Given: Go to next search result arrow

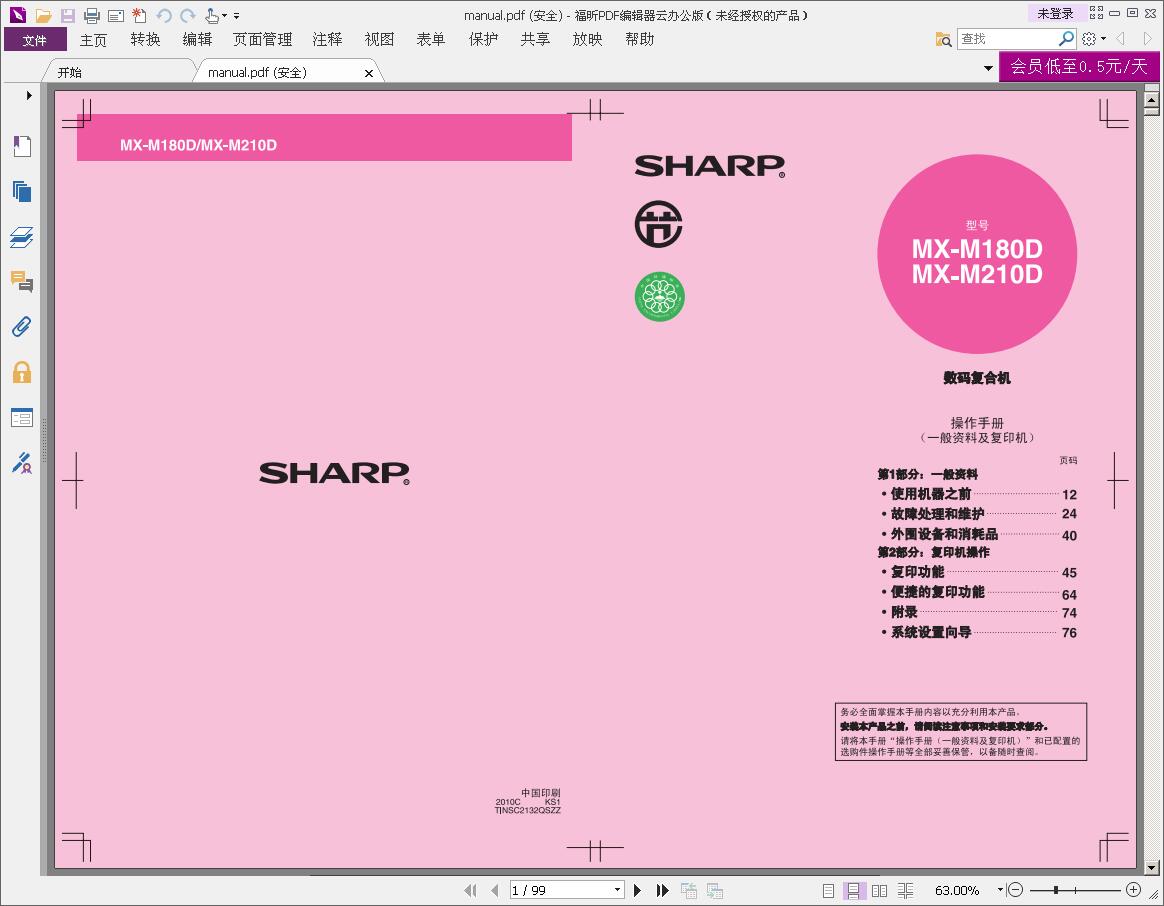Looking at the screenshot, I should [x=1147, y=39].
